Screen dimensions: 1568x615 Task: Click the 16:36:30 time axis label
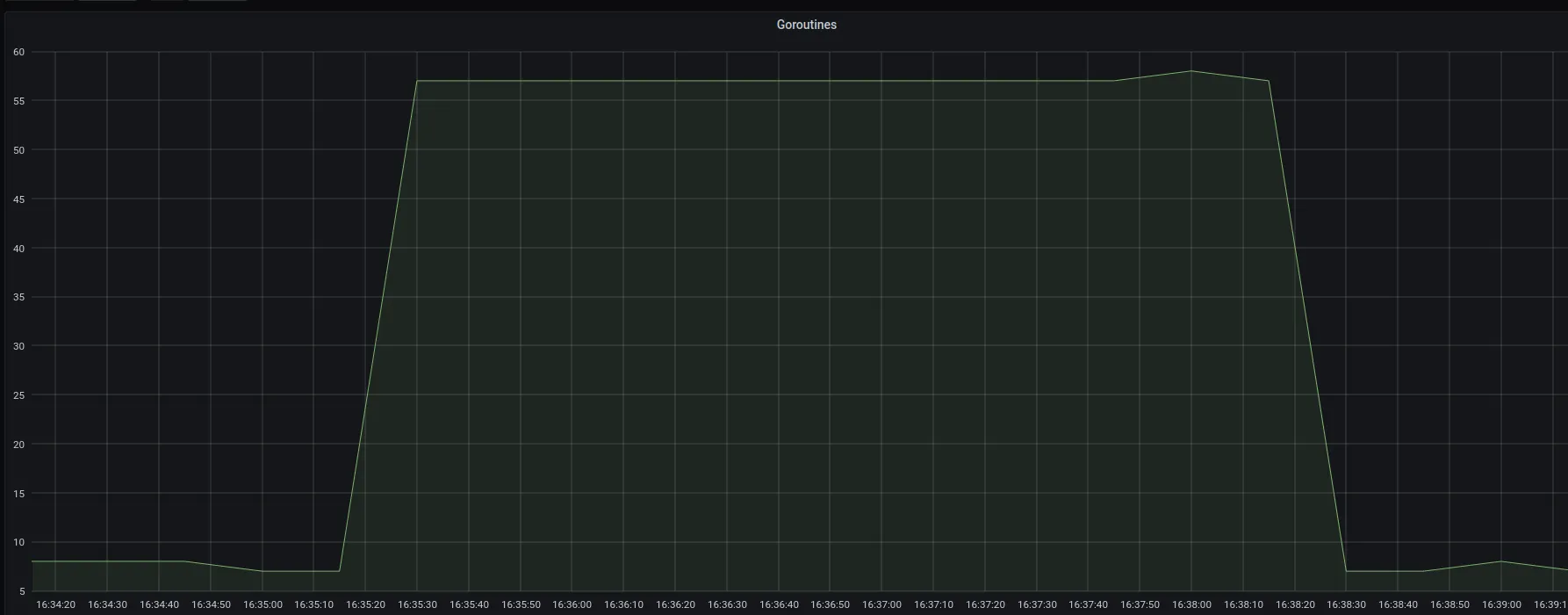click(x=727, y=604)
